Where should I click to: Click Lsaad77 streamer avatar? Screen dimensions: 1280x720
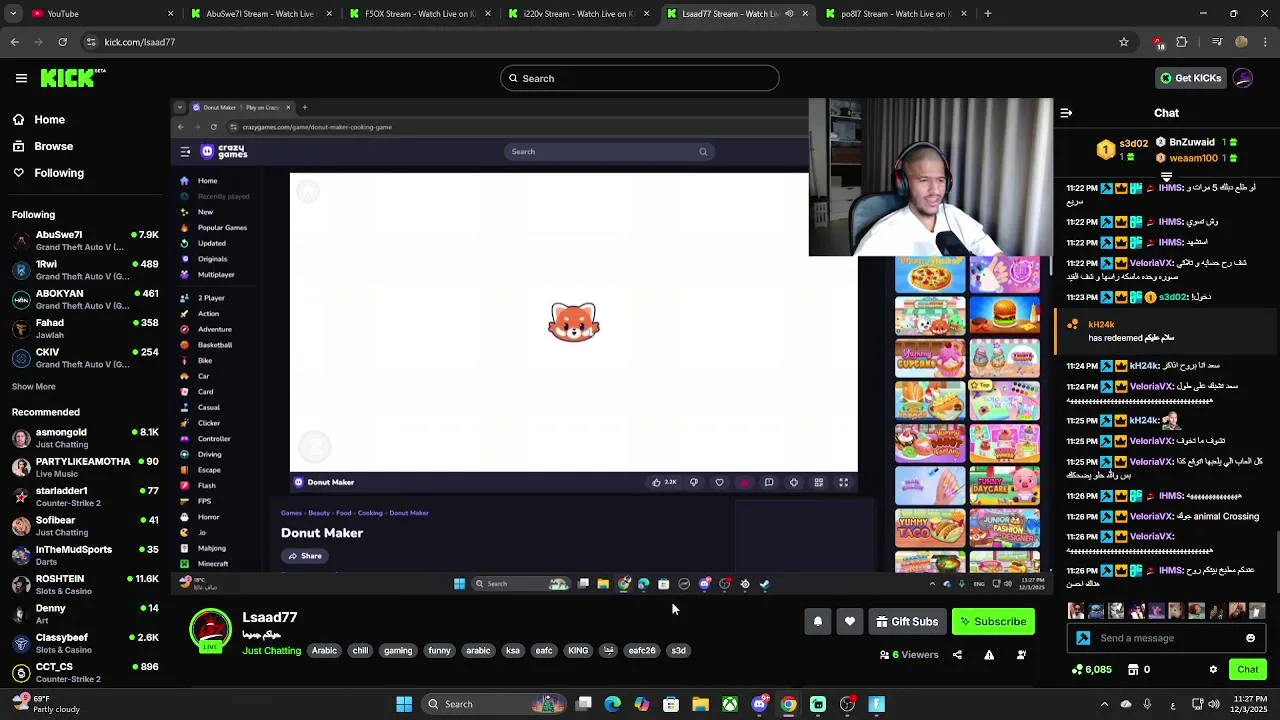[210, 632]
